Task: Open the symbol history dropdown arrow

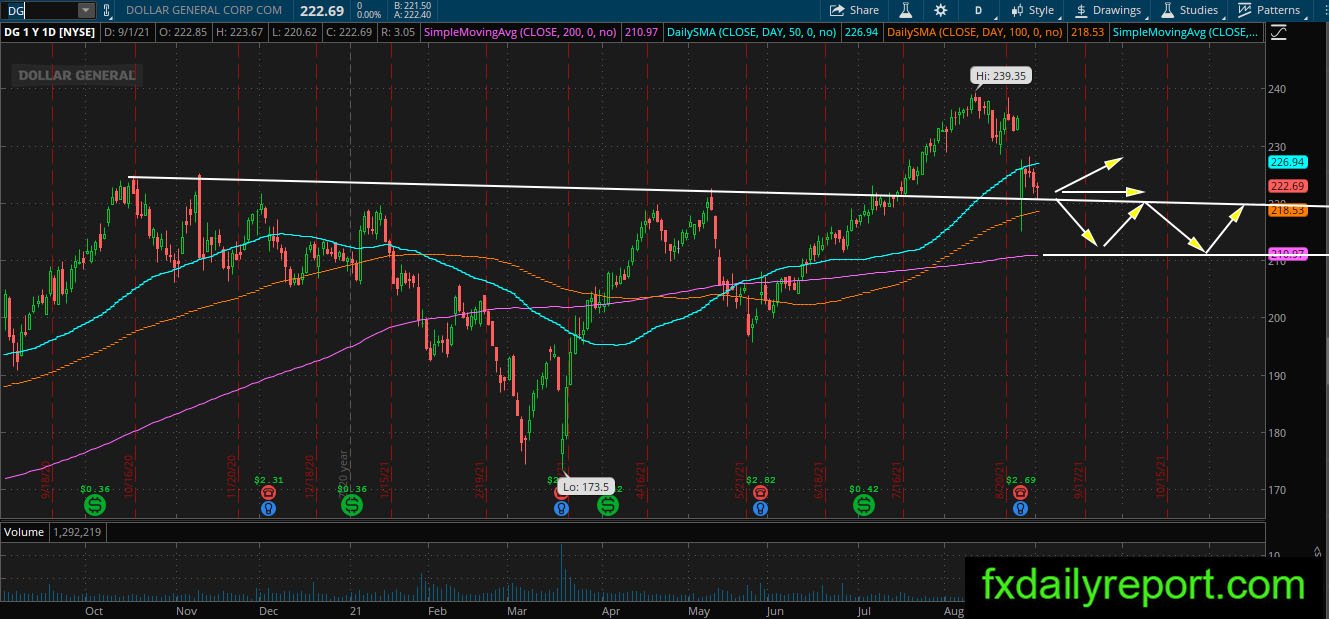Action: (x=86, y=10)
